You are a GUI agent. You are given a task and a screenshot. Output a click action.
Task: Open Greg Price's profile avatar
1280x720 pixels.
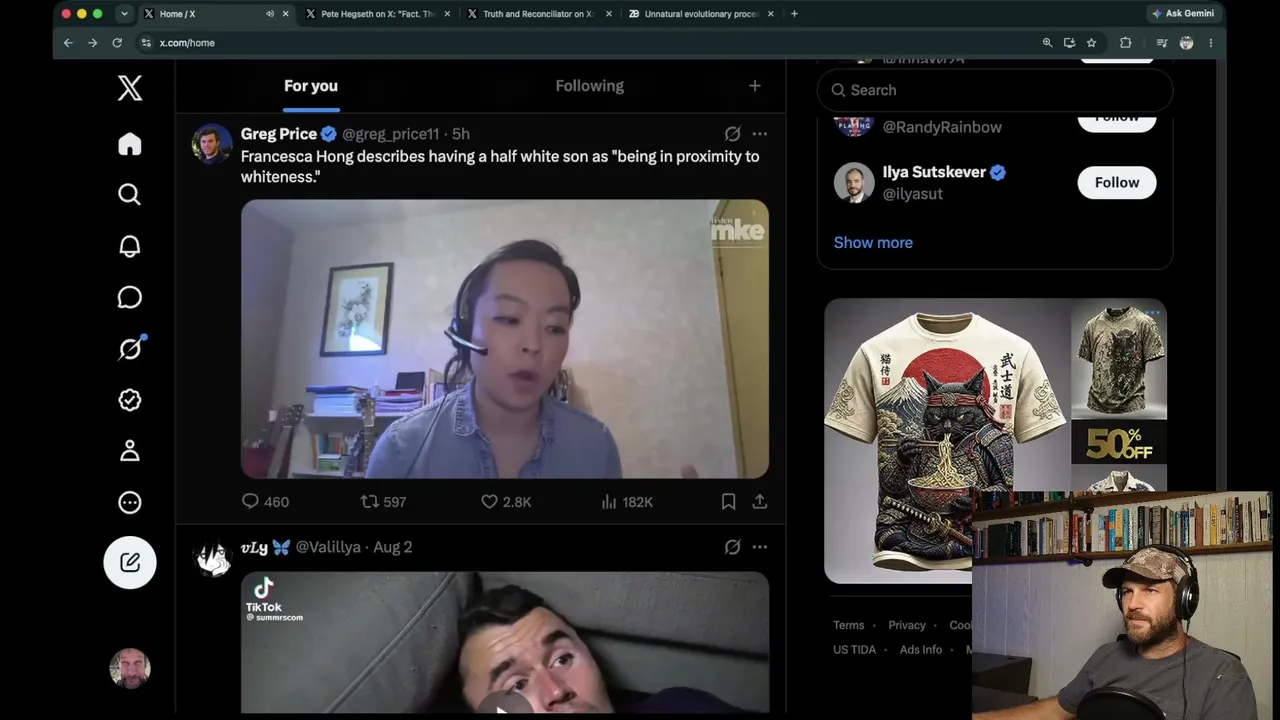click(x=212, y=144)
